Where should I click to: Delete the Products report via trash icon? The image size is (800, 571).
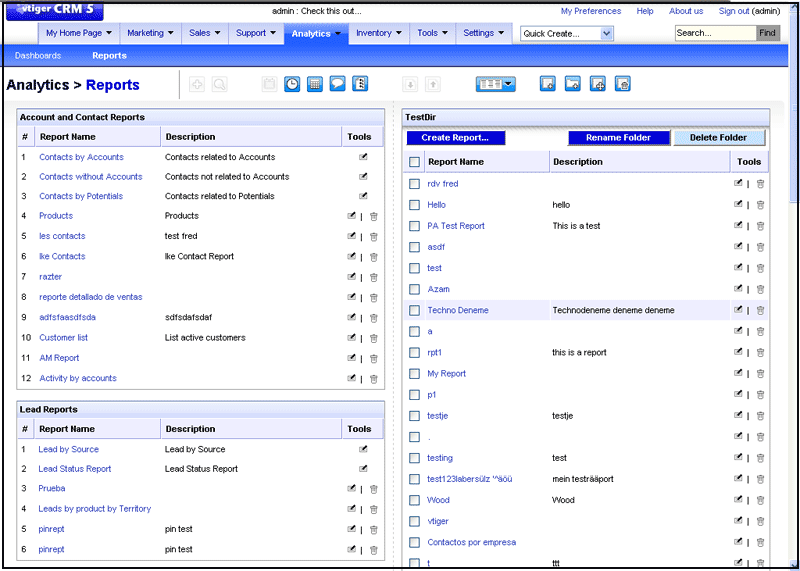(373, 216)
